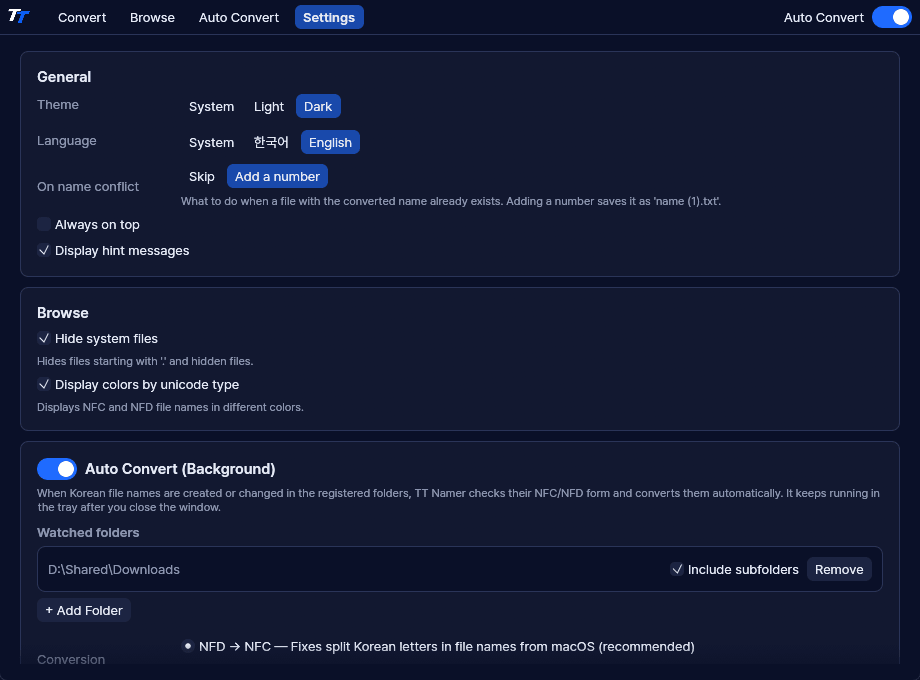Select English language
Screen dimensions: 920x680
point(330,143)
